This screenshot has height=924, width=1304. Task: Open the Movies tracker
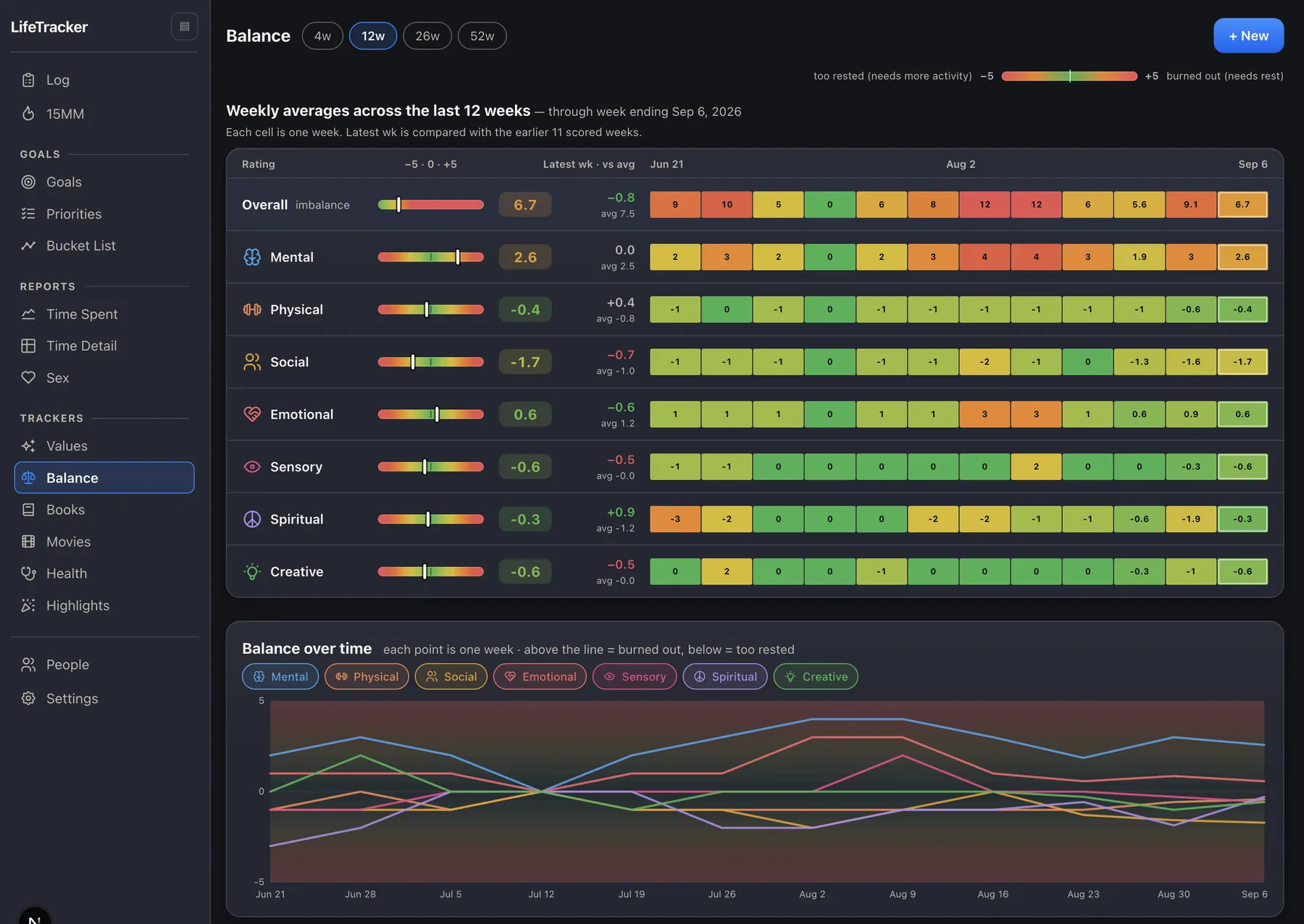(104, 541)
